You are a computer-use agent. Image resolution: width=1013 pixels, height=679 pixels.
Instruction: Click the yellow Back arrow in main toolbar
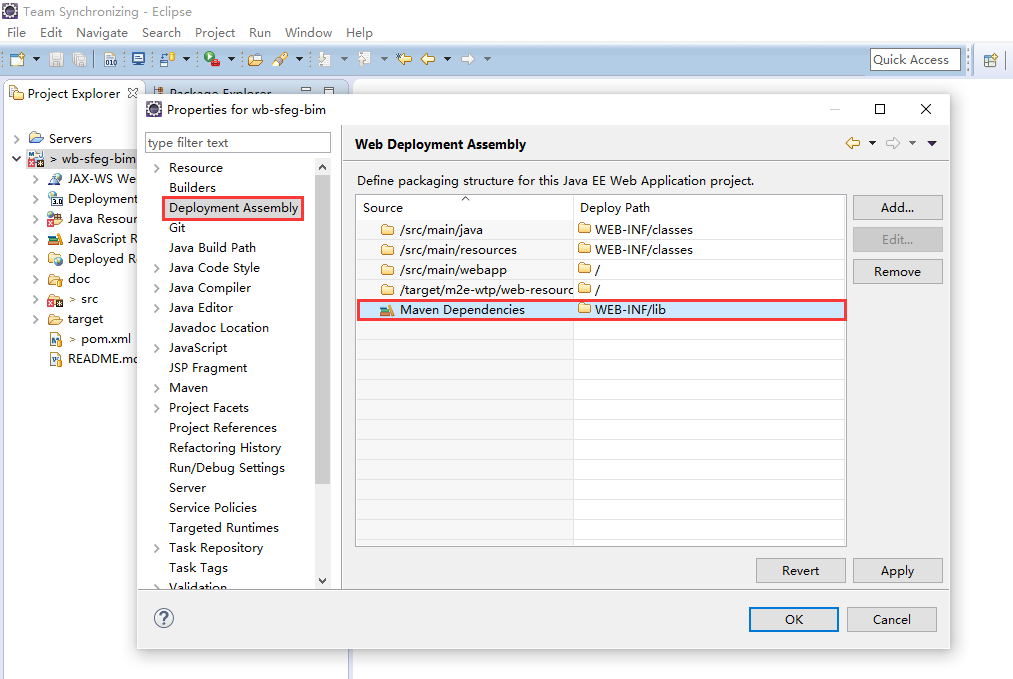pos(428,59)
